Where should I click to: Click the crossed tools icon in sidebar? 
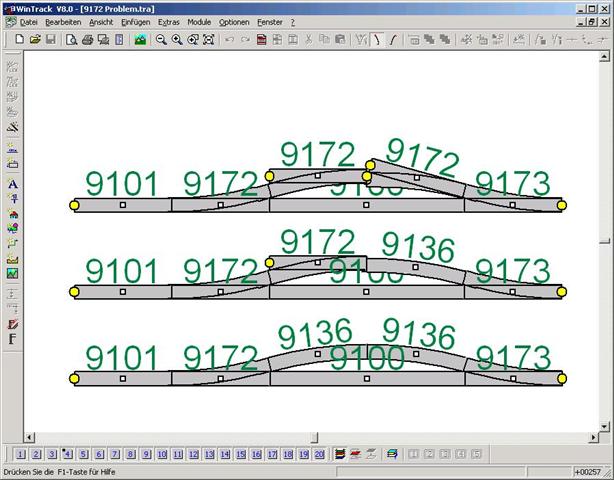(13, 127)
